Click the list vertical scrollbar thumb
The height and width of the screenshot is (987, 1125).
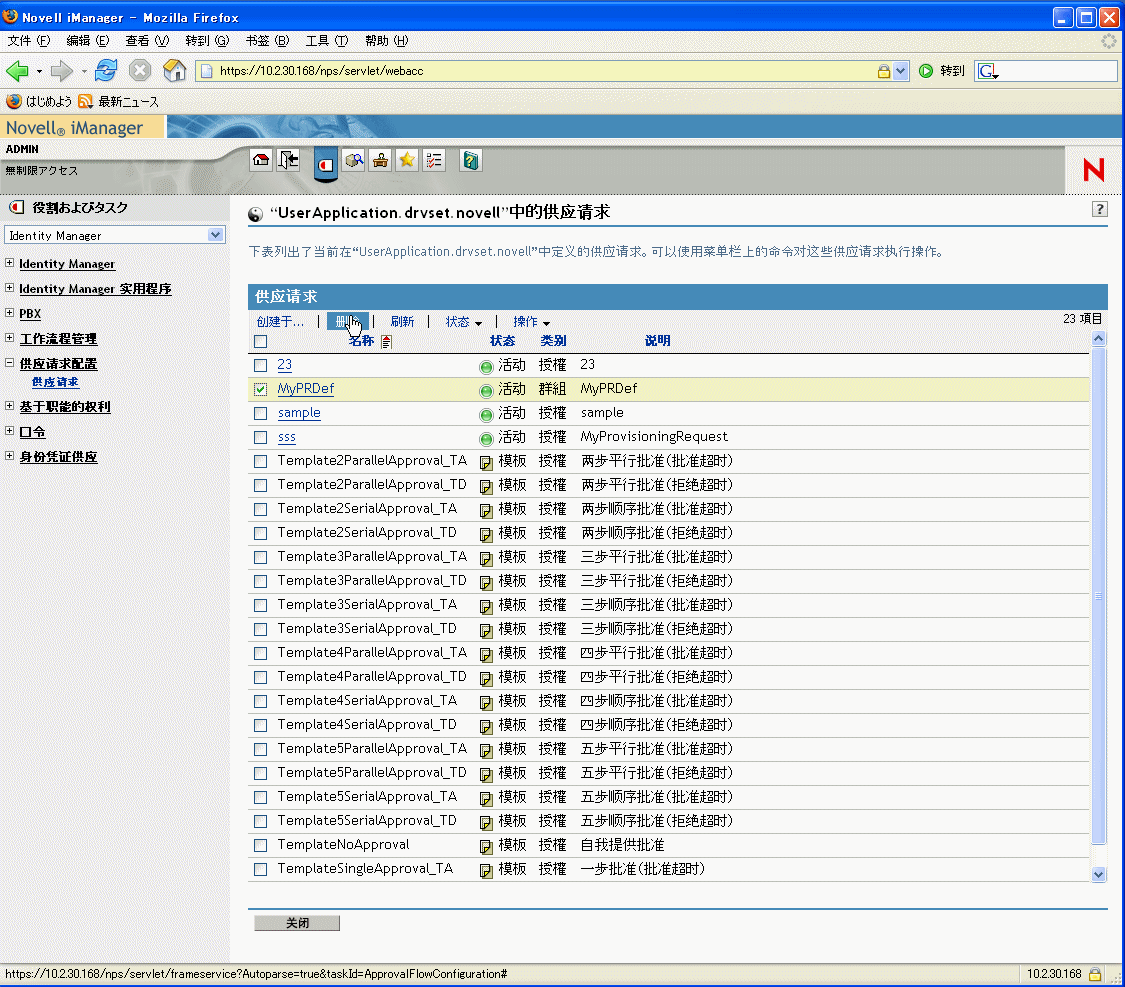(x=1098, y=595)
